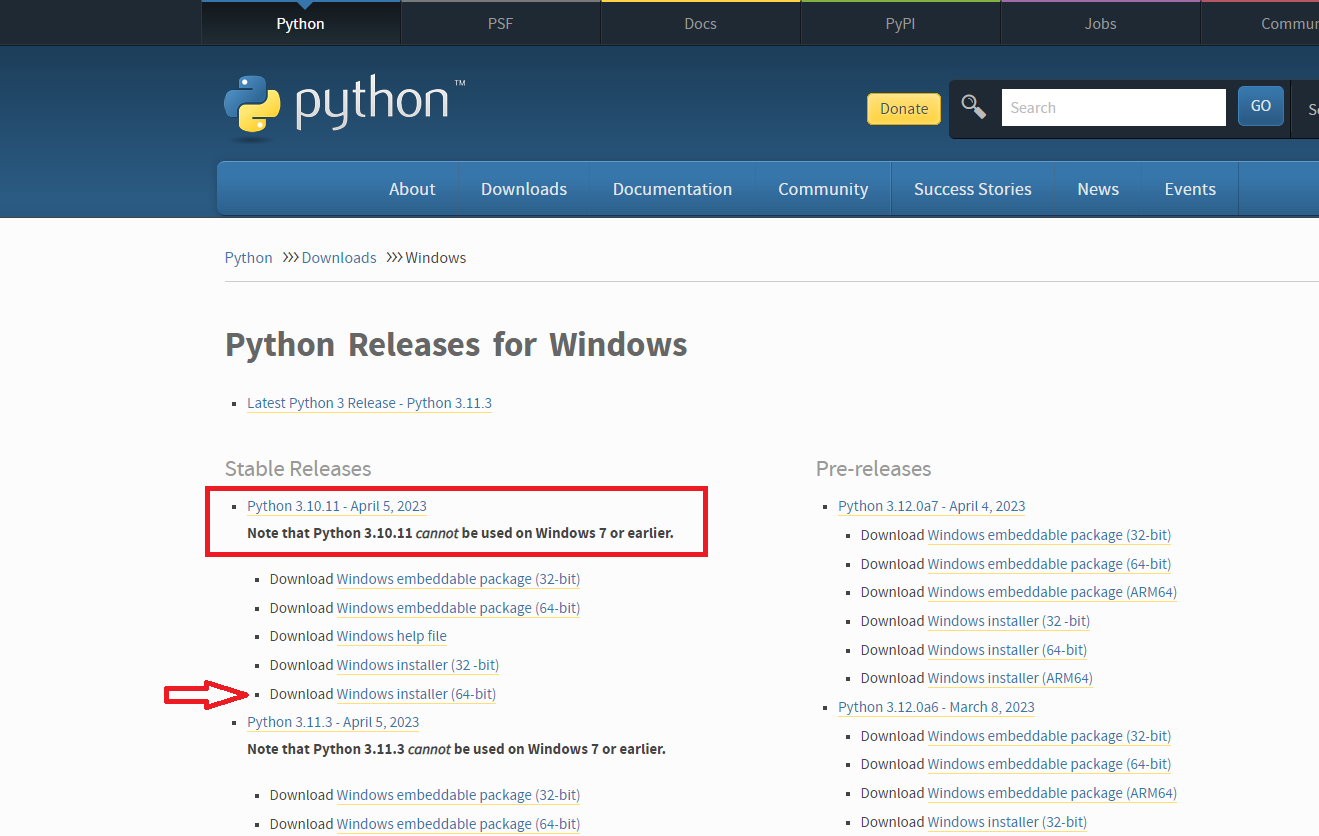
Task: Download 3.12.0a6 Windows embeddable package (64-bit)
Action: click(1049, 764)
